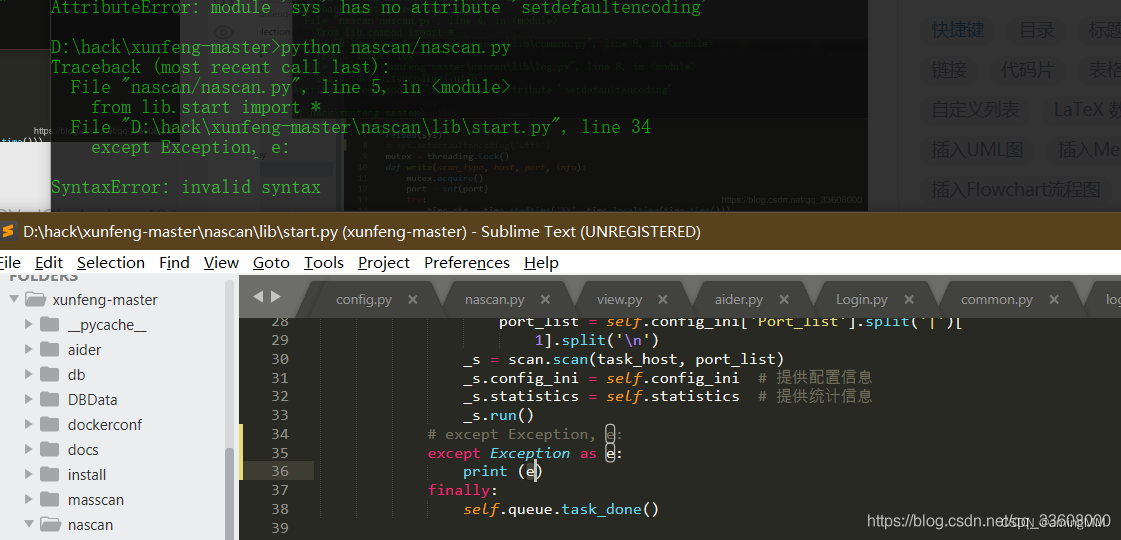Click the 'finally:' code line

coord(462,490)
